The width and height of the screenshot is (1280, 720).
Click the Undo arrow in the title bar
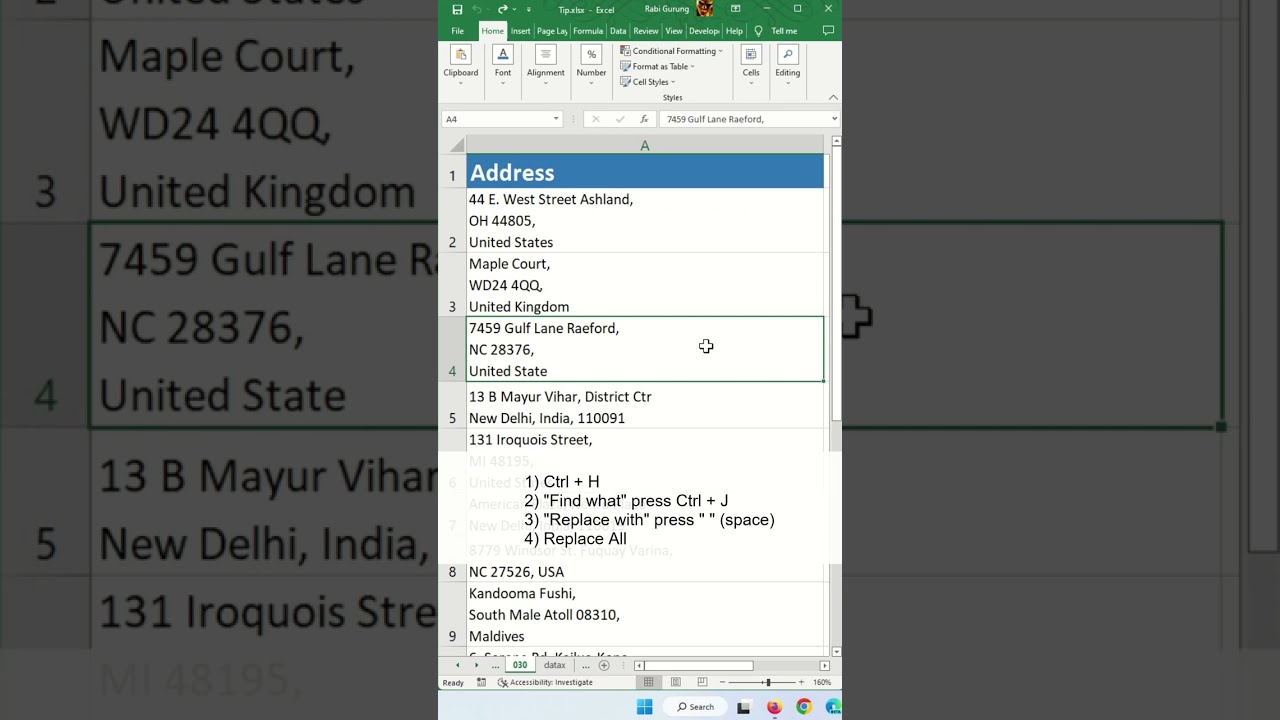[478, 9]
